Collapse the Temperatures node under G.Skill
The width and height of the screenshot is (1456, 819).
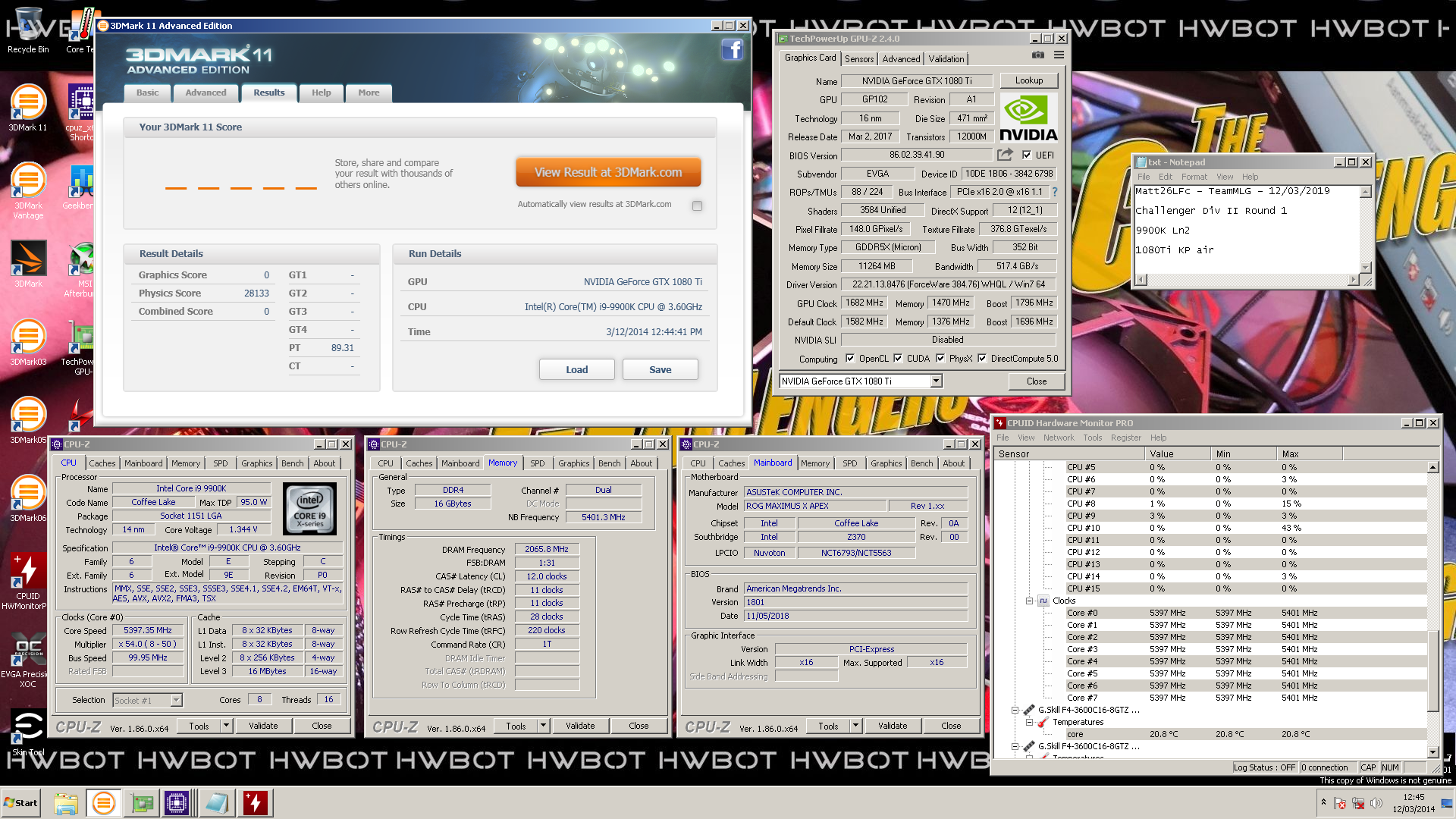tap(1029, 723)
